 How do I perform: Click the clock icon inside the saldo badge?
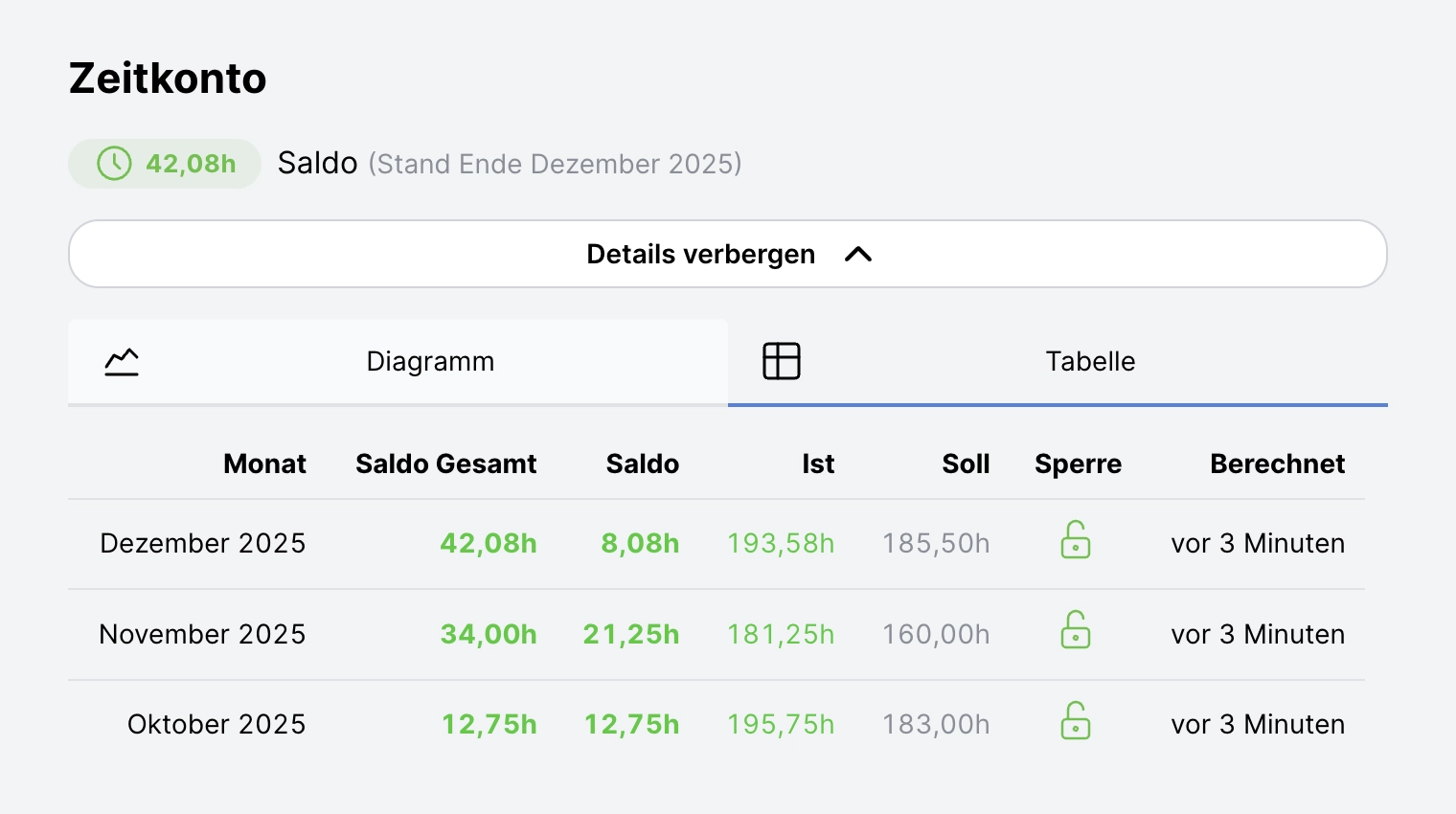coord(114,163)
